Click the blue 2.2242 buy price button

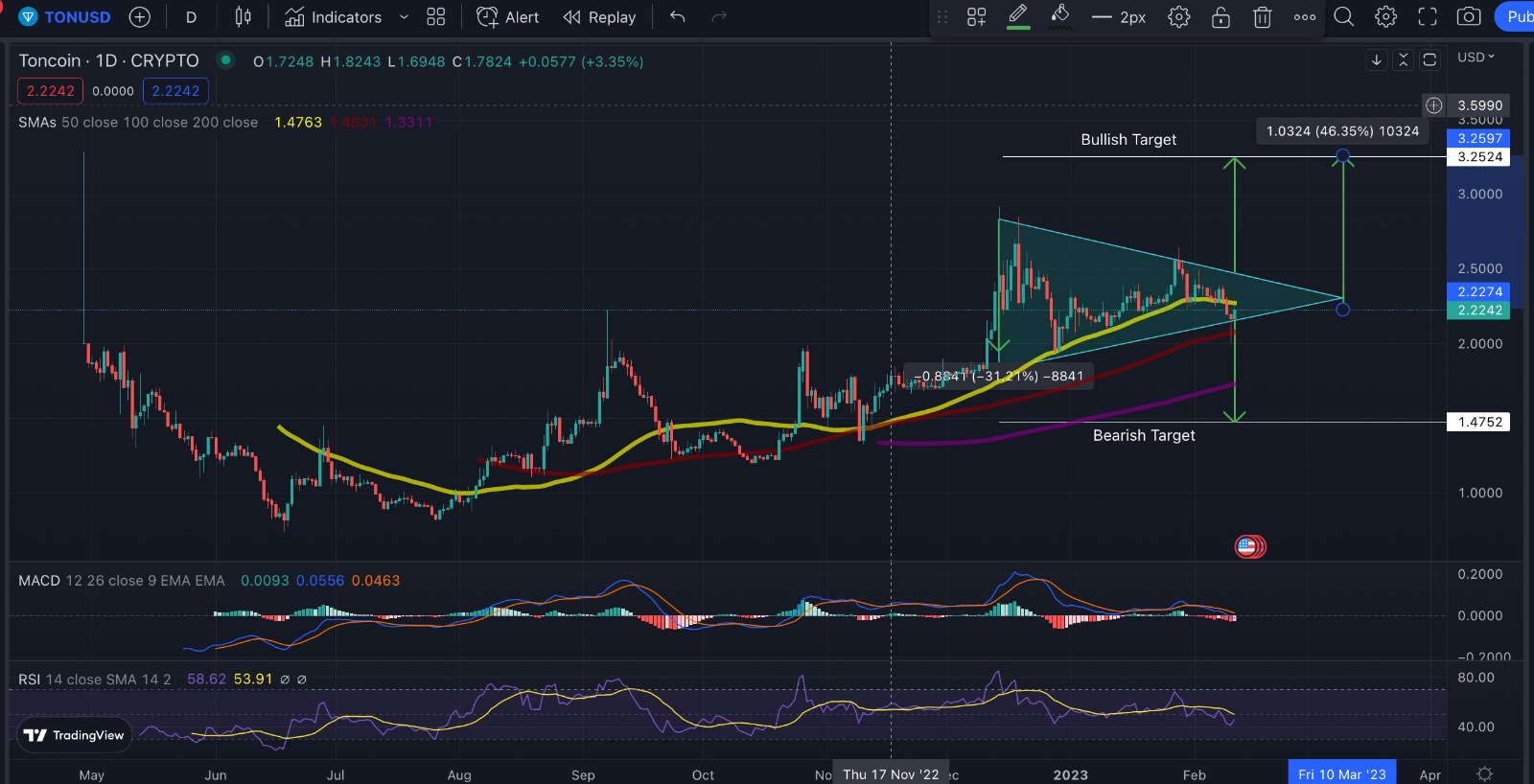[x=175, y=91]
